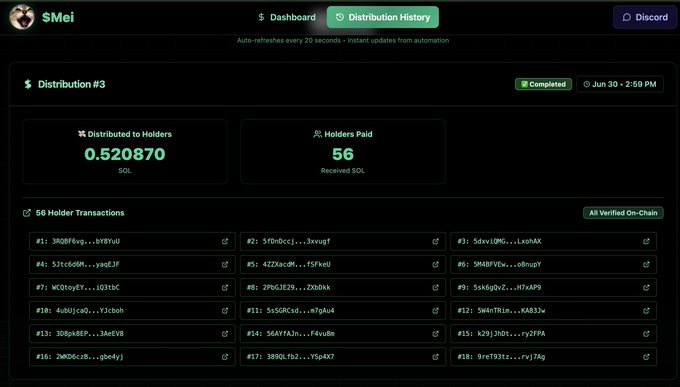Click the Jun 30 2:59 PM timestamp
Image resolution: width=680 pixels, height=387 pixels.
[x=620, y=84]
